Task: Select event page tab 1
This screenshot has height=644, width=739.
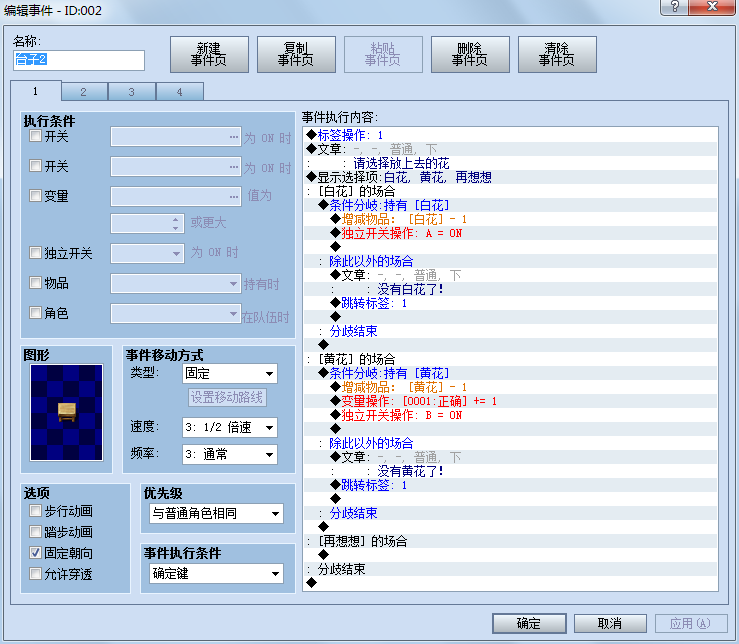Action: pyautogui.click(x=35, y=91)
